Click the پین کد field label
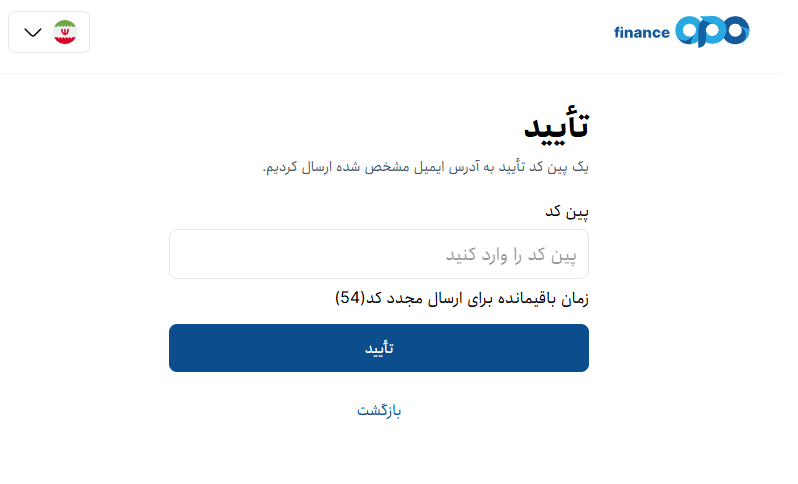 click(x=567, y=210)
